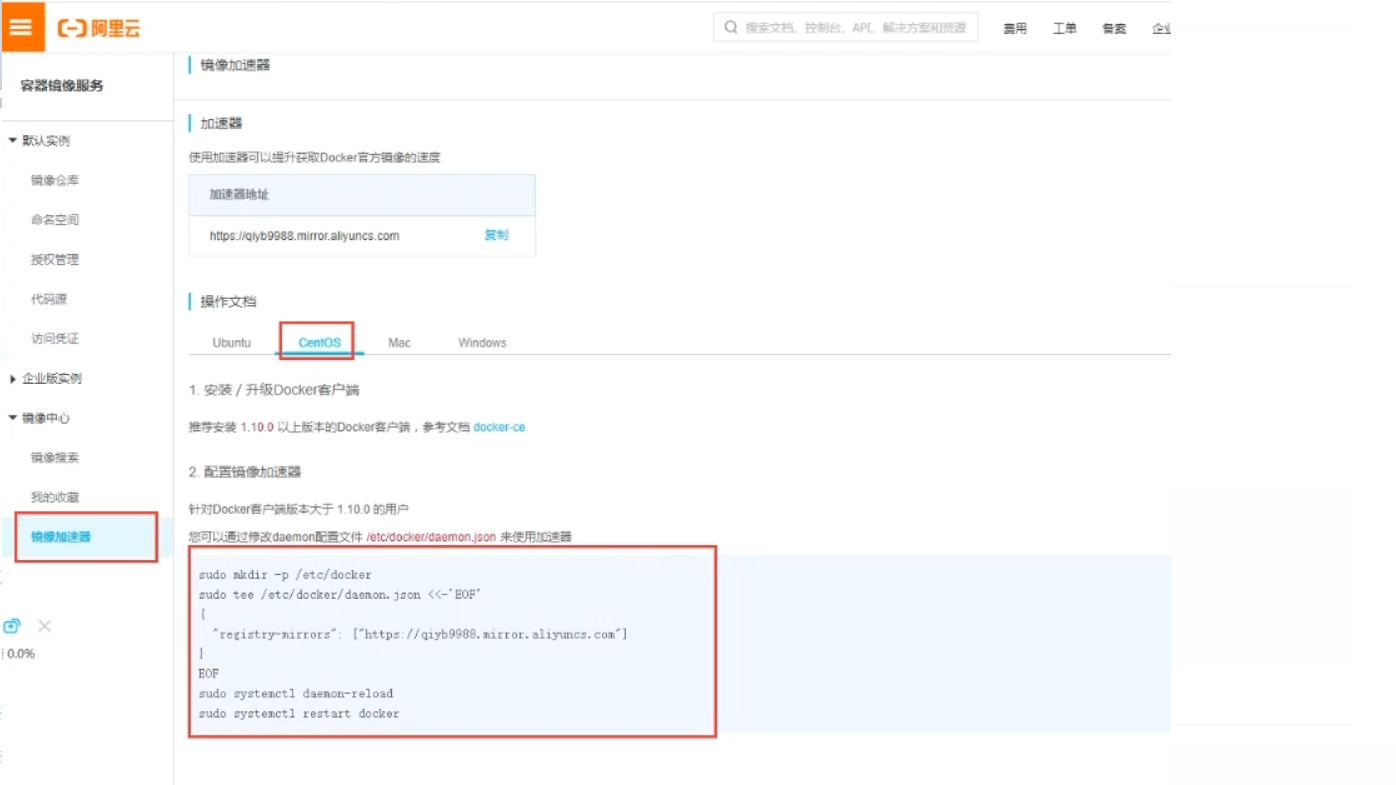The height and width of the screenshot is (785, 1396).
Task: Open 镜像搜索 in sidebar
Action: click(x=55, y=458)
